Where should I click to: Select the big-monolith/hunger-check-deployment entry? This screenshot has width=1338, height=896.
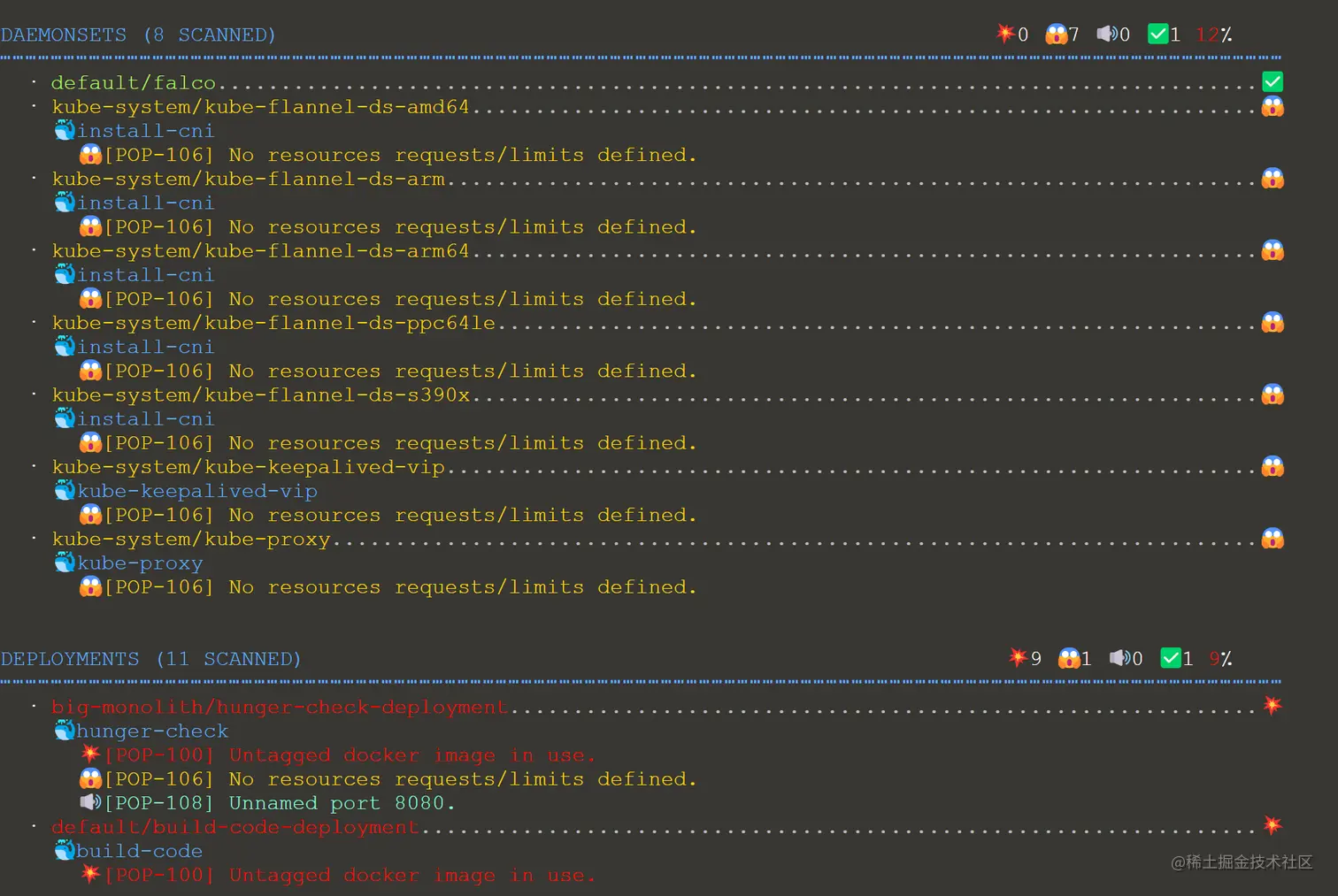(280, 707)
